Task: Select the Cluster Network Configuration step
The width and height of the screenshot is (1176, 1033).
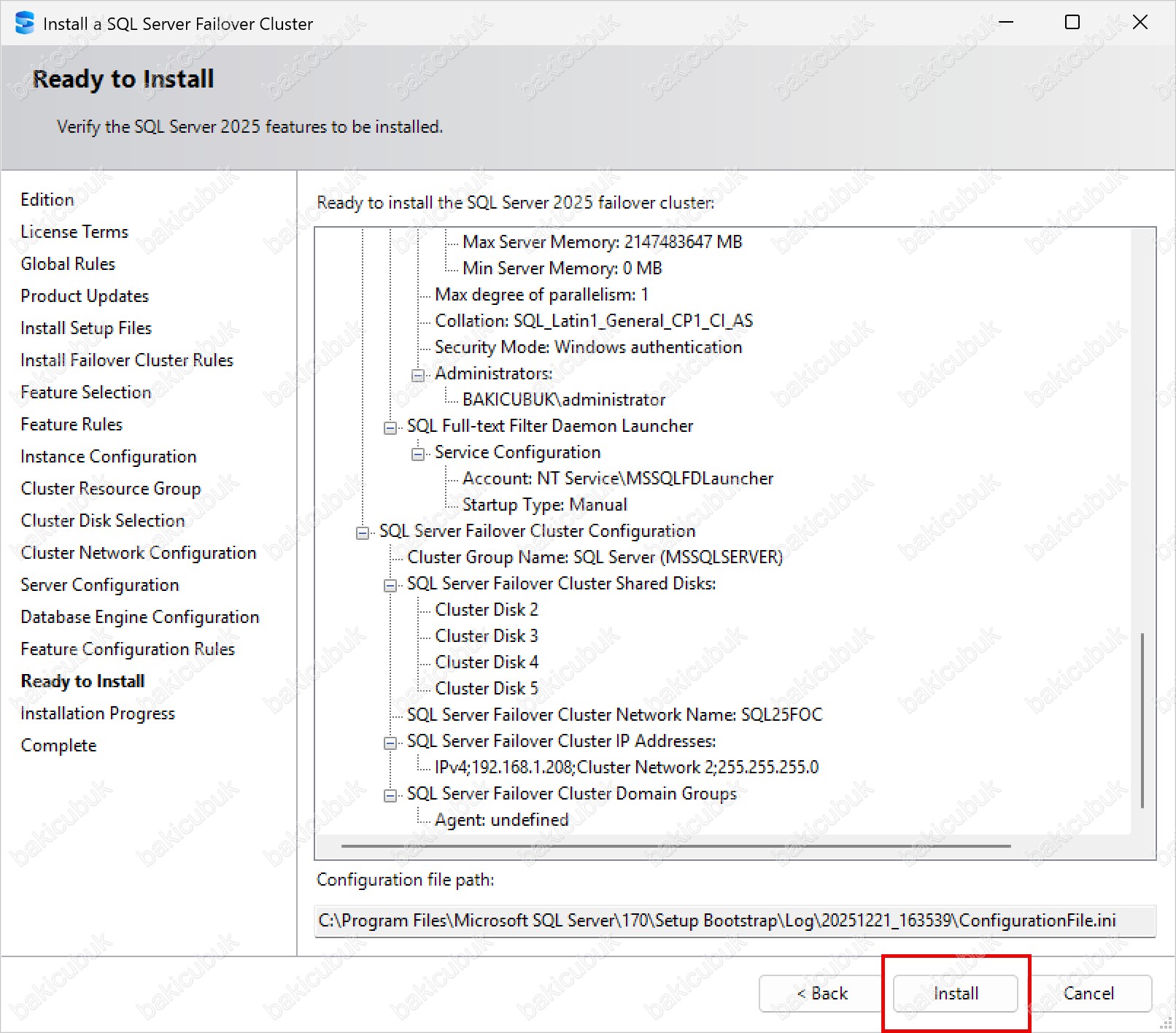Action: (x=138, y=552)
